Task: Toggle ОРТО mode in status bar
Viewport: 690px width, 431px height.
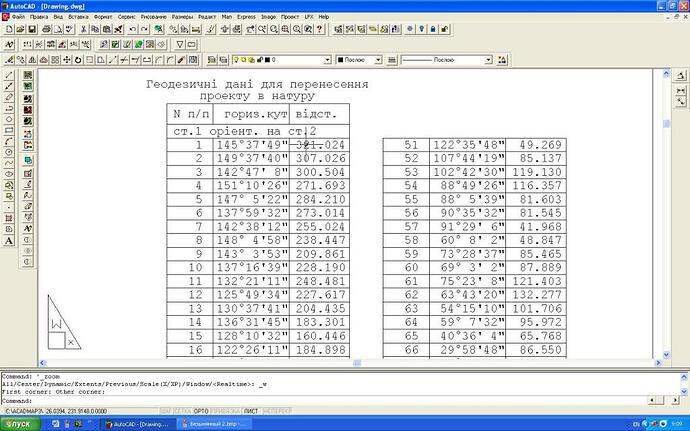Action: tap(201, 411)
